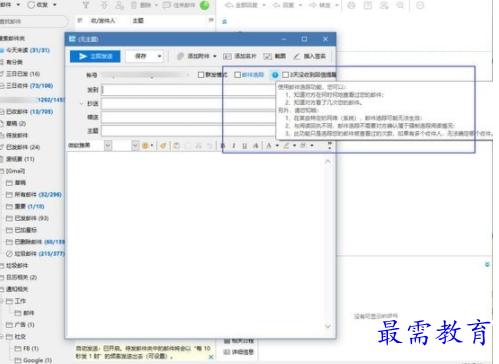Viewport: 499px width, 364px height.
Task: Expand the double chevron in reading pane
Action: coord(487,264)
